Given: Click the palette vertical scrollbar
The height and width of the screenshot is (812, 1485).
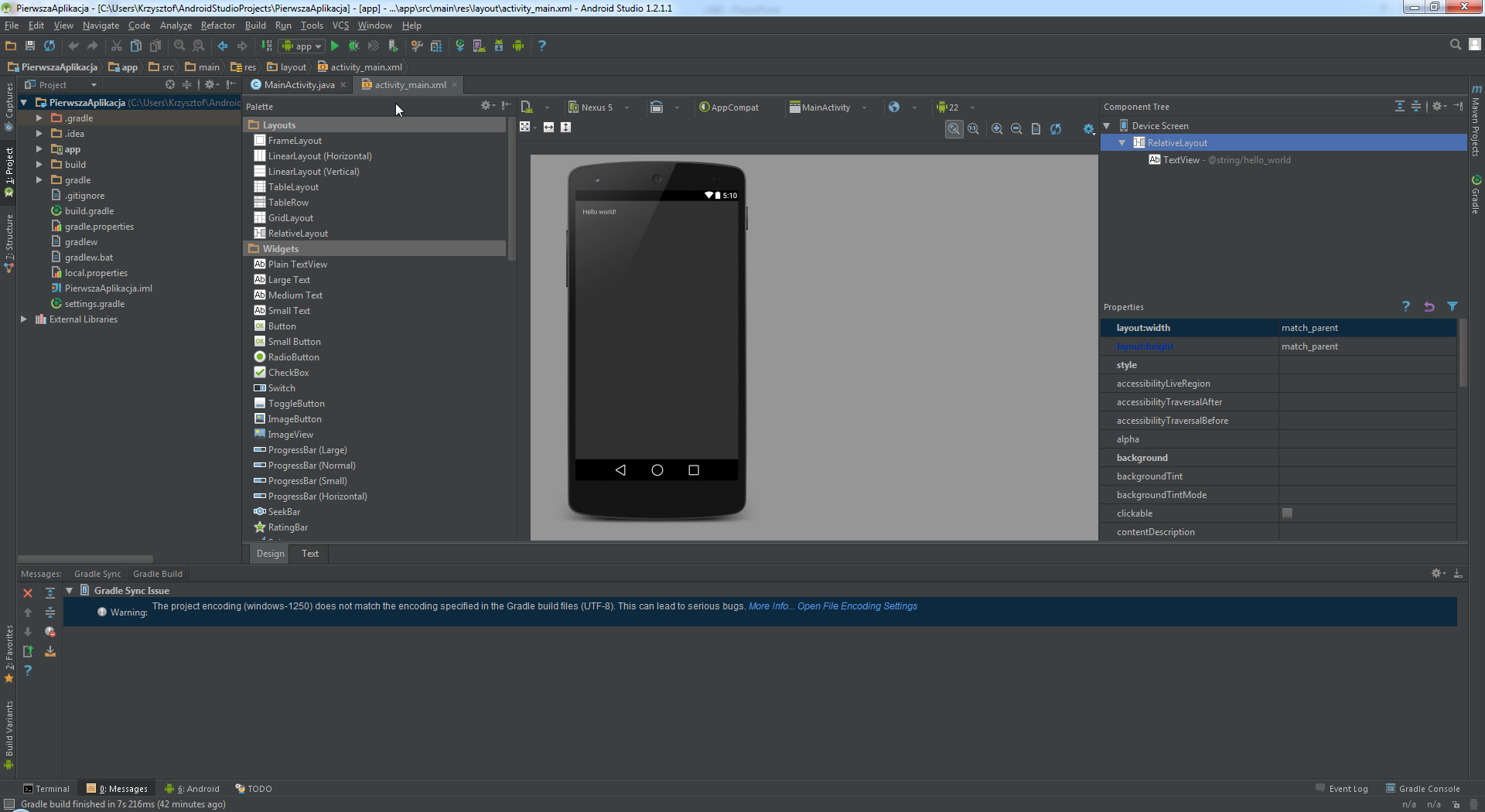Looking at the screenshot, I should point(510,189).
